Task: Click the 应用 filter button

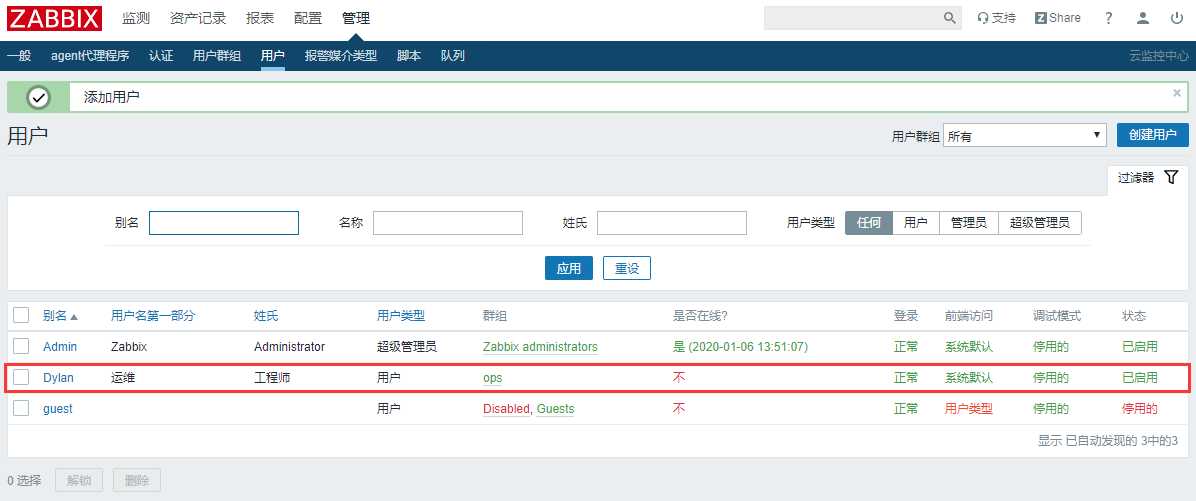Action: pyautogui.click(x=569, y=268)
